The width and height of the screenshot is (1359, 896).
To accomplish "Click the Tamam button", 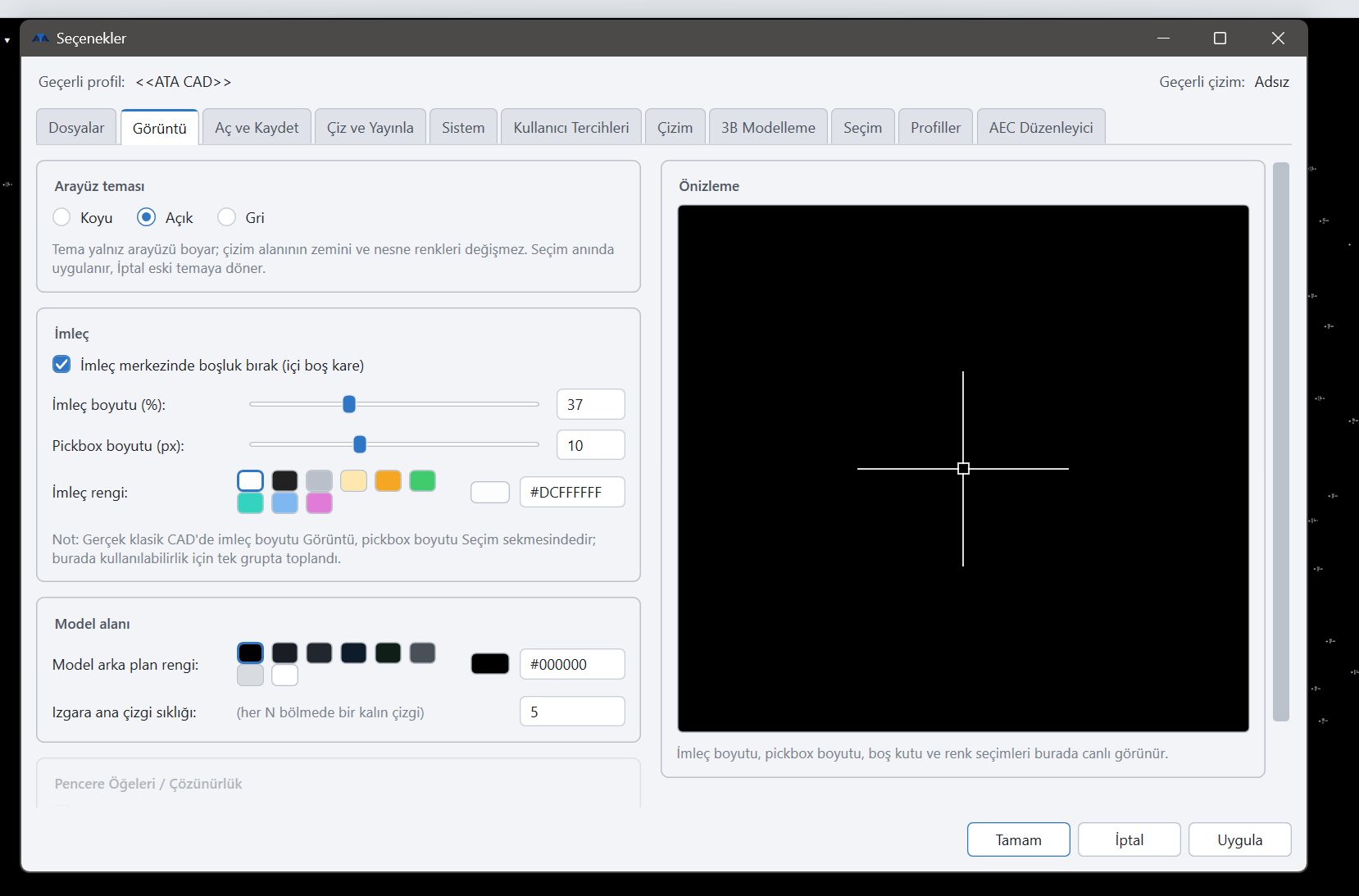I will click(1018, 839).
